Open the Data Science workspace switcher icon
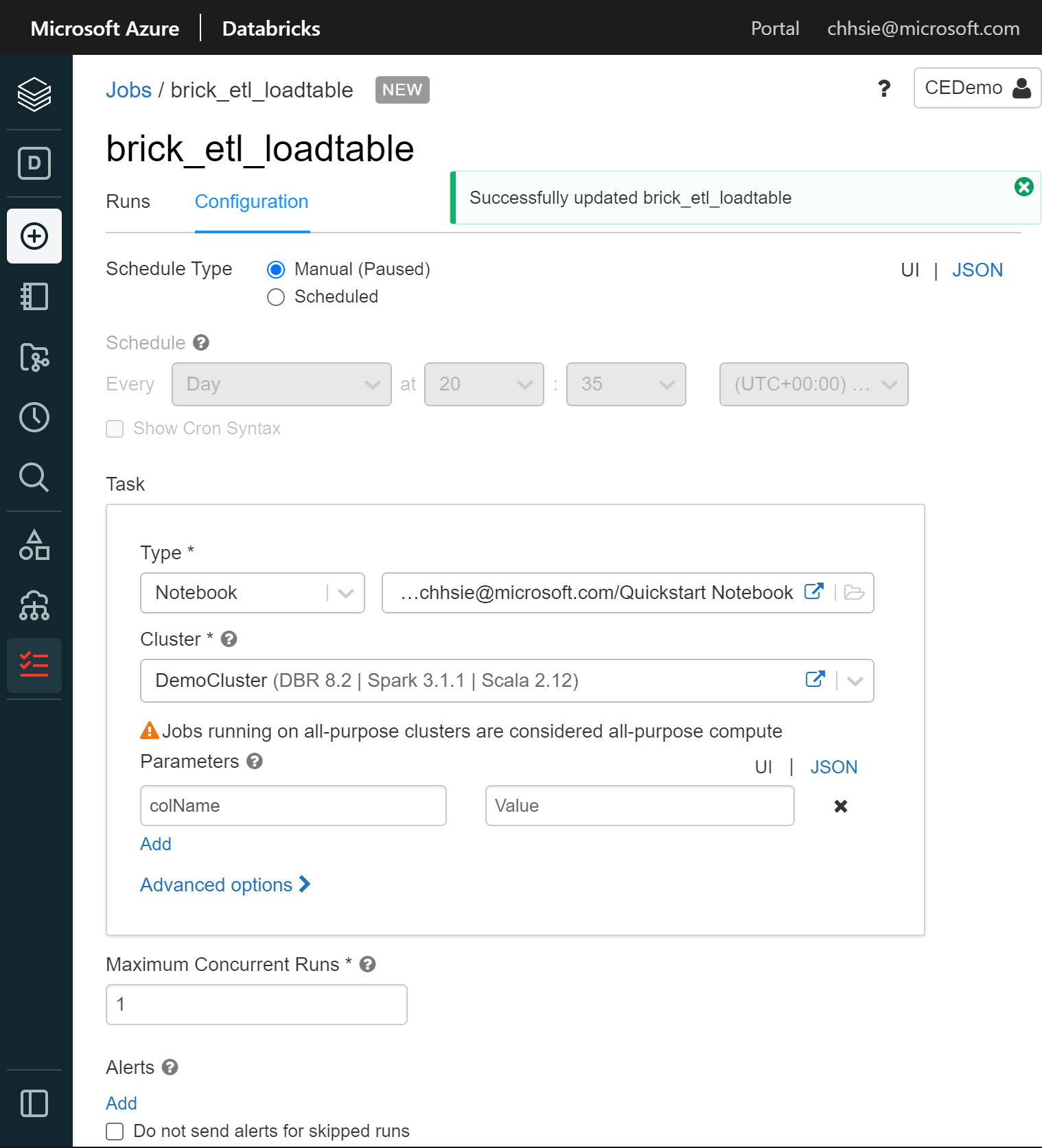Image resolution: width=1042 pixels, height=1148 pixels. (34, 163)
